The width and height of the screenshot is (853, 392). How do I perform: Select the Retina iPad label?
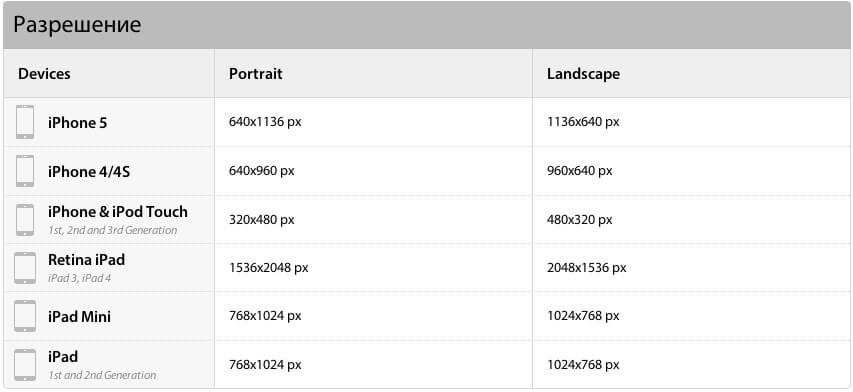click(x=86, y=259)
